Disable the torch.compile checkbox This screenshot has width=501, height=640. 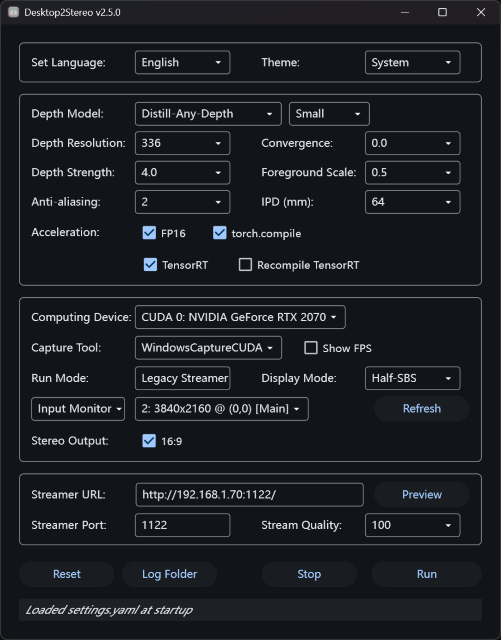(x=220, y=233)
